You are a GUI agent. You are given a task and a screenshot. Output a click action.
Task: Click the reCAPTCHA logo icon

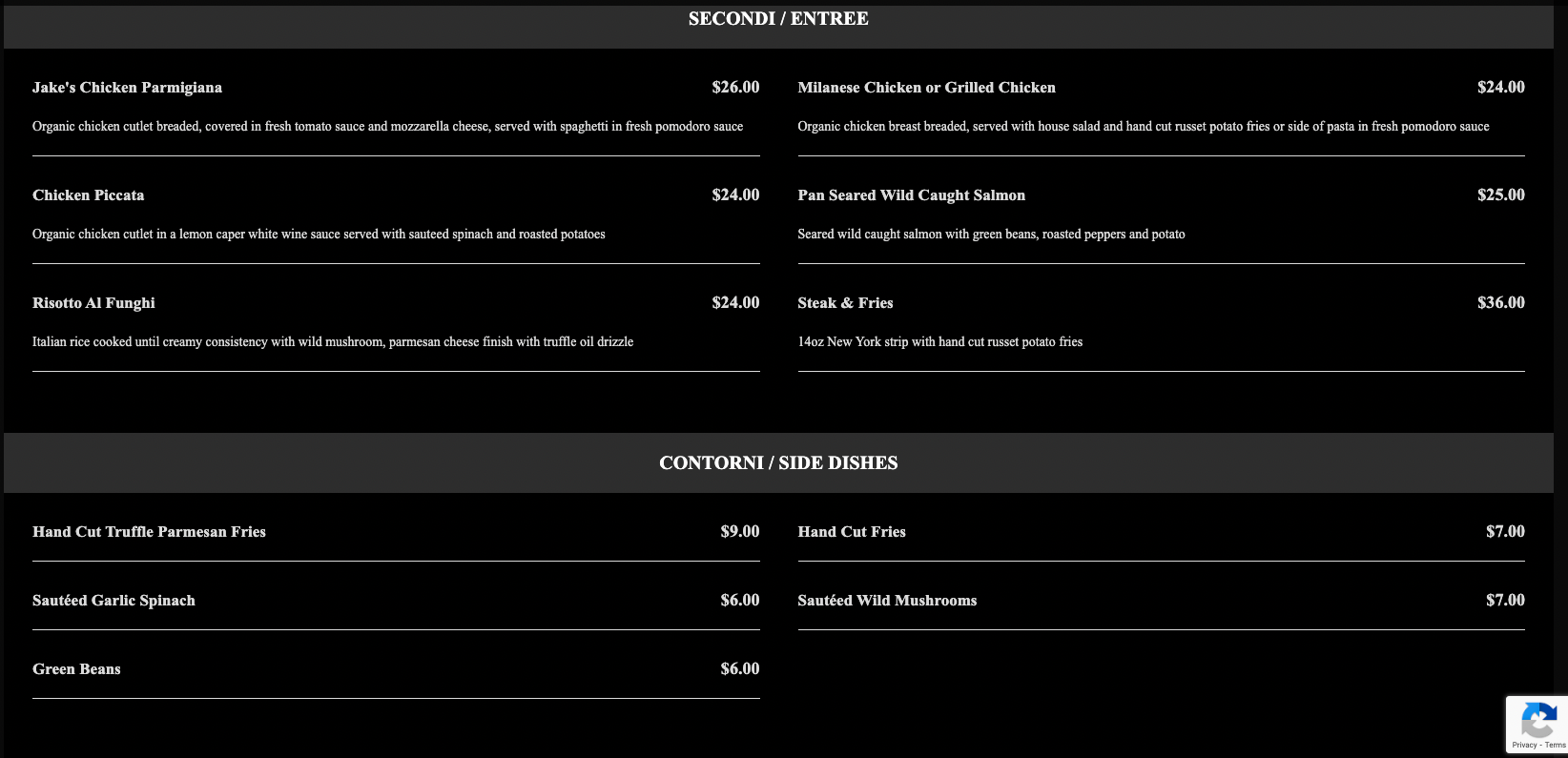1538,720
